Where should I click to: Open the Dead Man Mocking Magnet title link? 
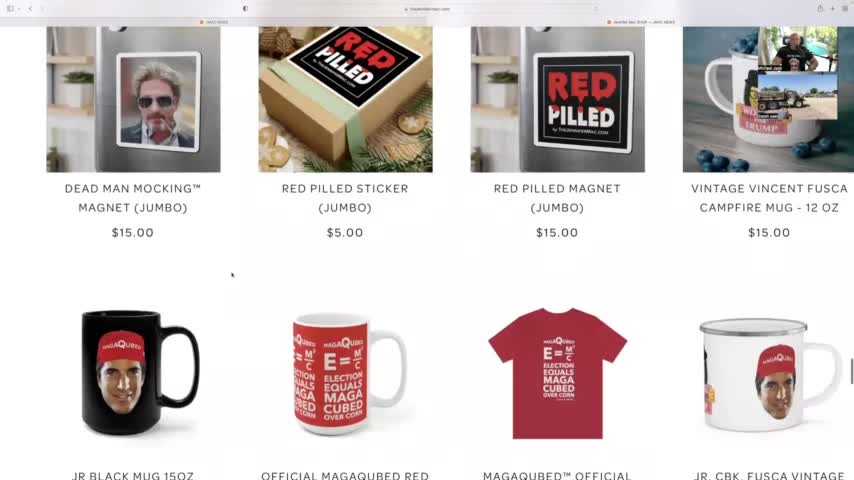[x=133, y=198]
